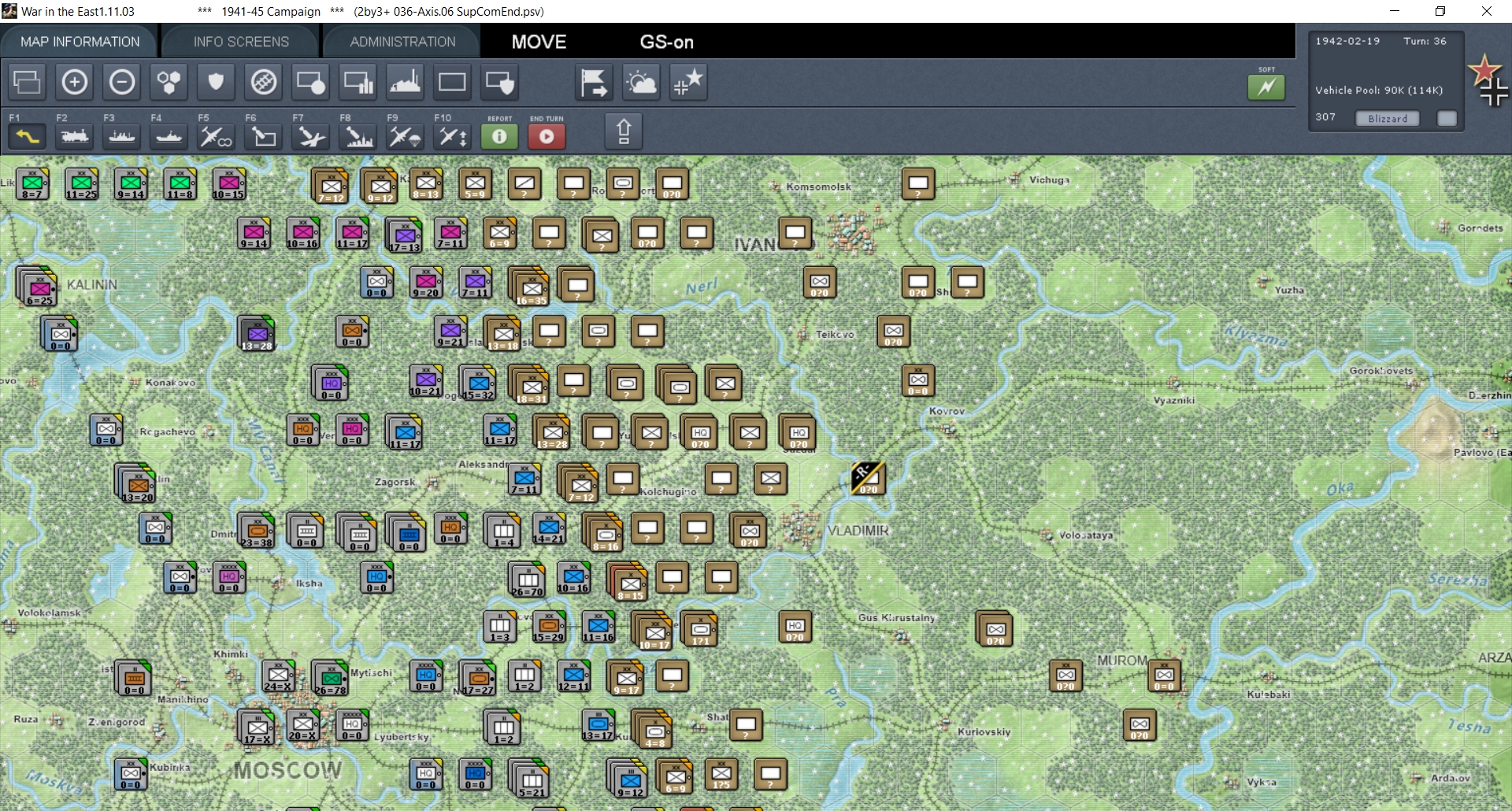Select the black-yellow unit counter near Vladimir
The image size is (1512, 811).
(868, 478)
